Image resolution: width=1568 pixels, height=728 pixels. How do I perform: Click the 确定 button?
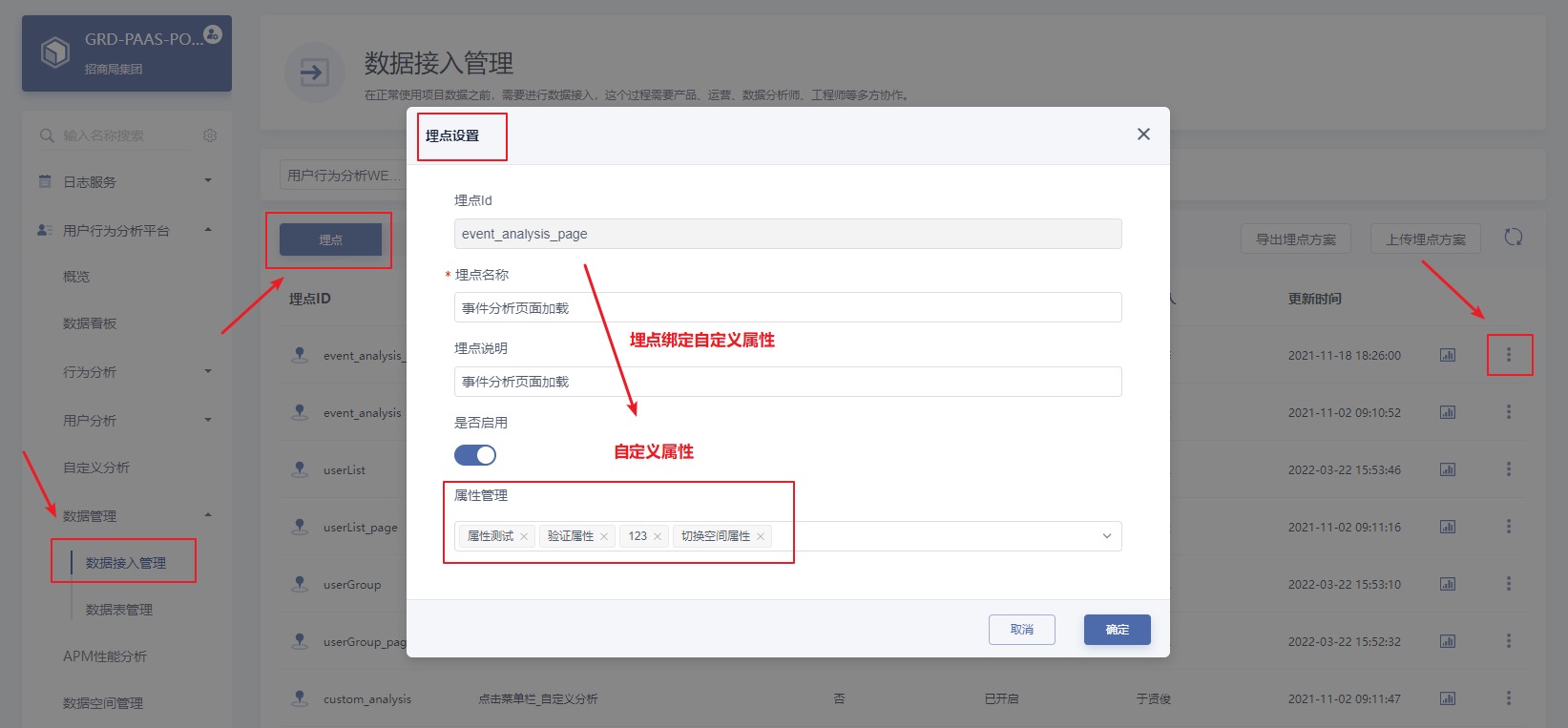pos(1118,630)
